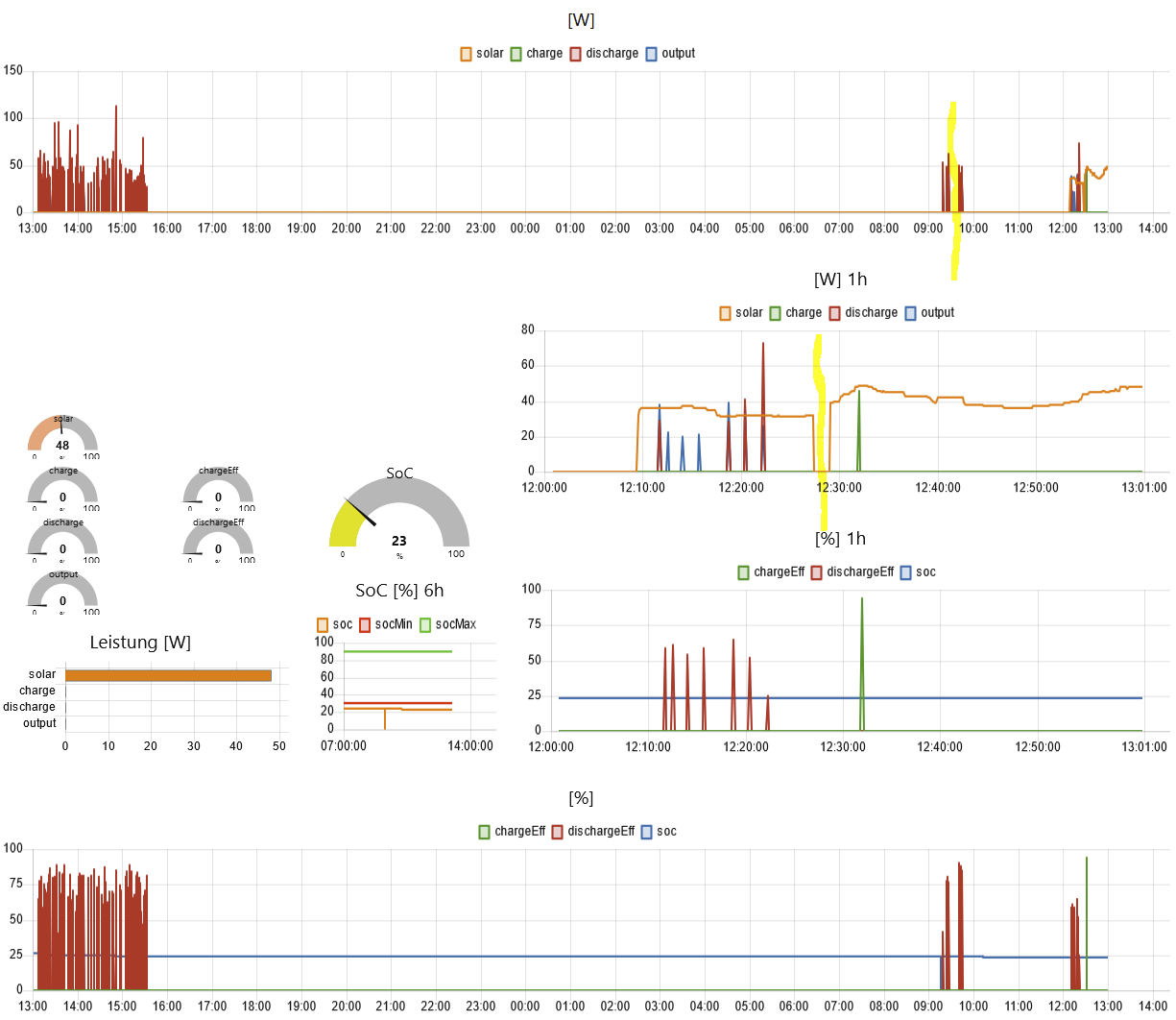Click the red socMin line in SoC 6h chart

[397, 703]
